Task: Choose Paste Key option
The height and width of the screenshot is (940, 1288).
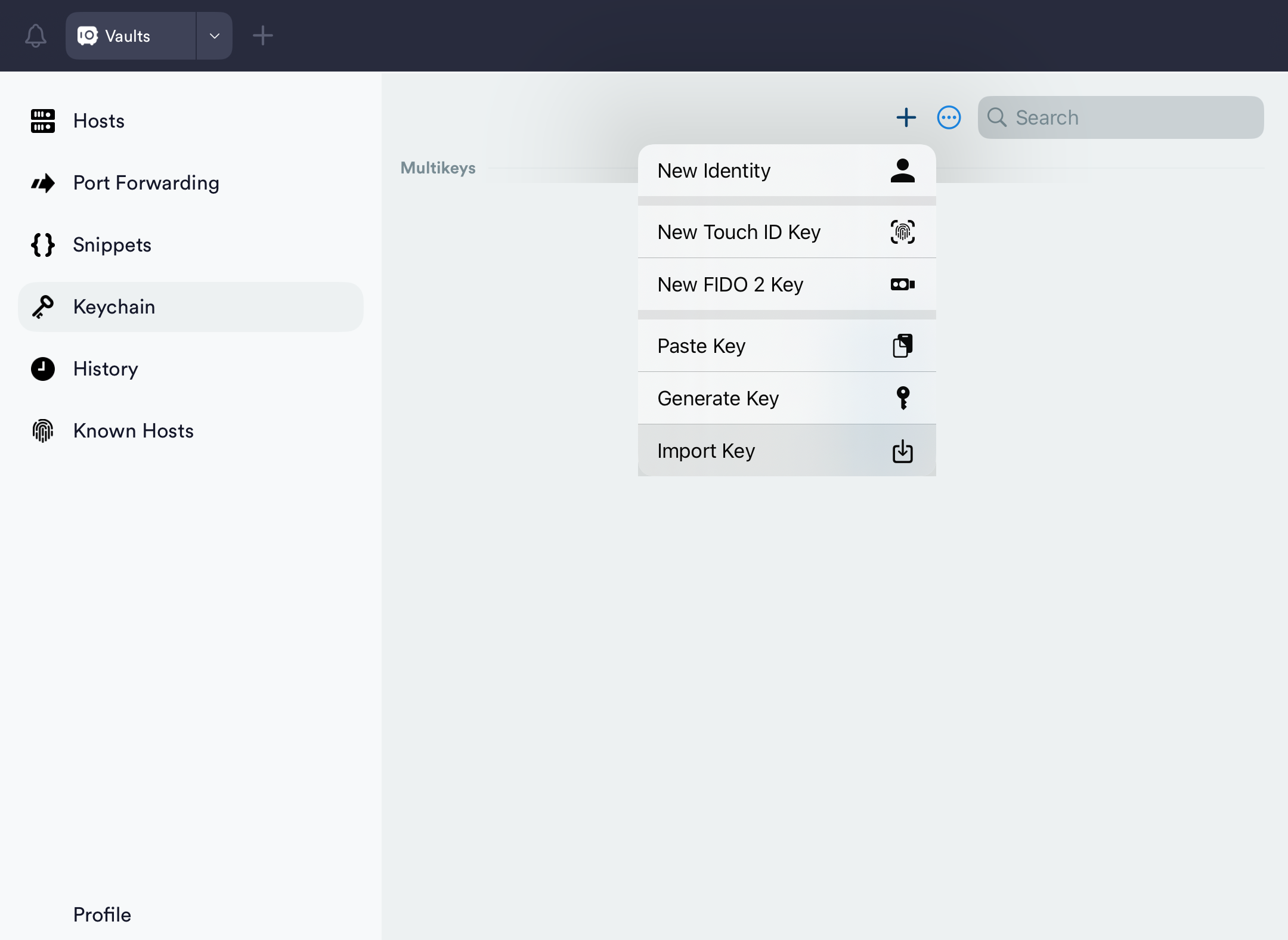Action: [786, 346]
